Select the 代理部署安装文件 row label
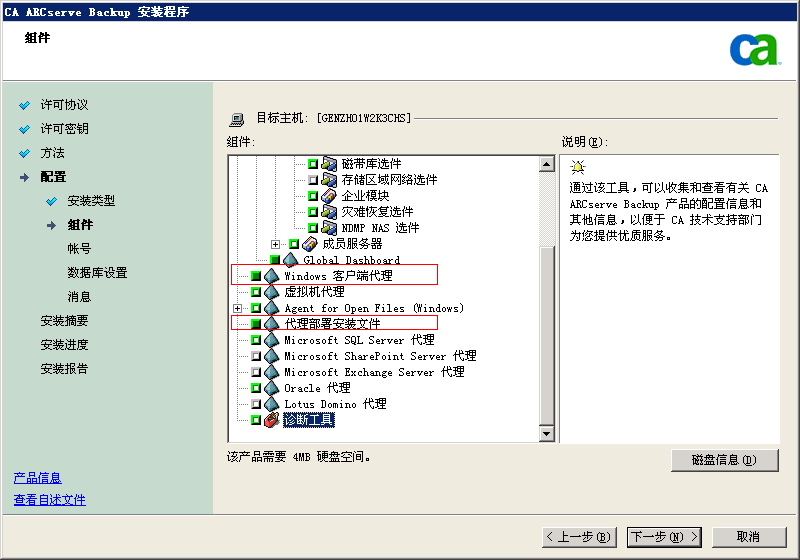 [x=332, y=324]
